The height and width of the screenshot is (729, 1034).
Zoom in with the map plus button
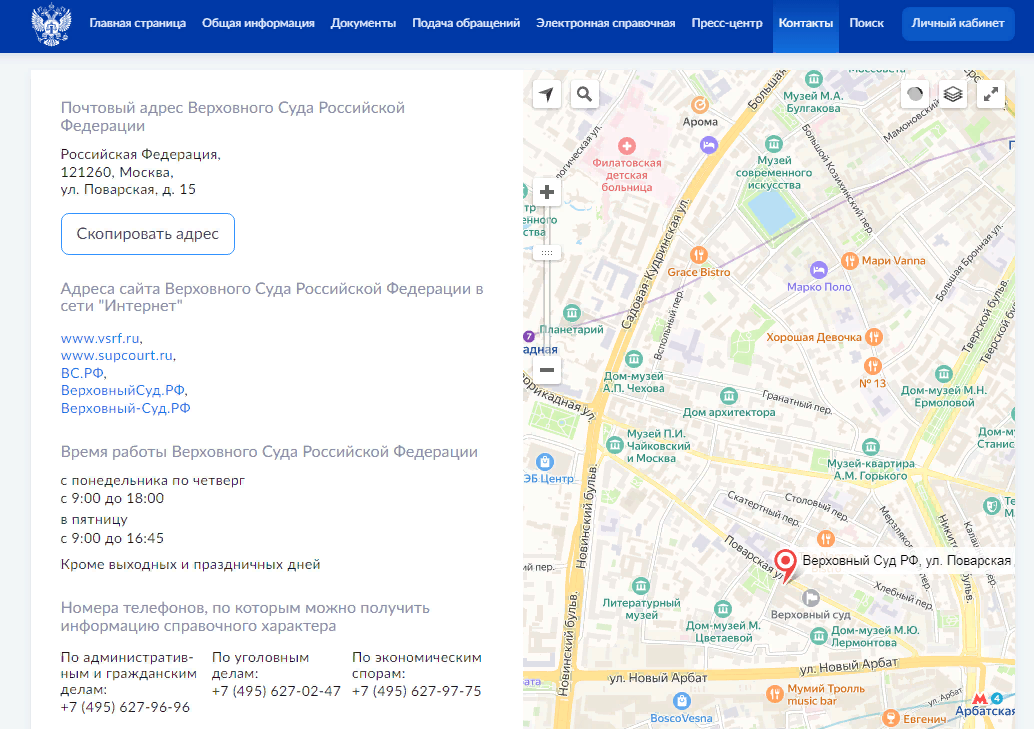point(547,192)
